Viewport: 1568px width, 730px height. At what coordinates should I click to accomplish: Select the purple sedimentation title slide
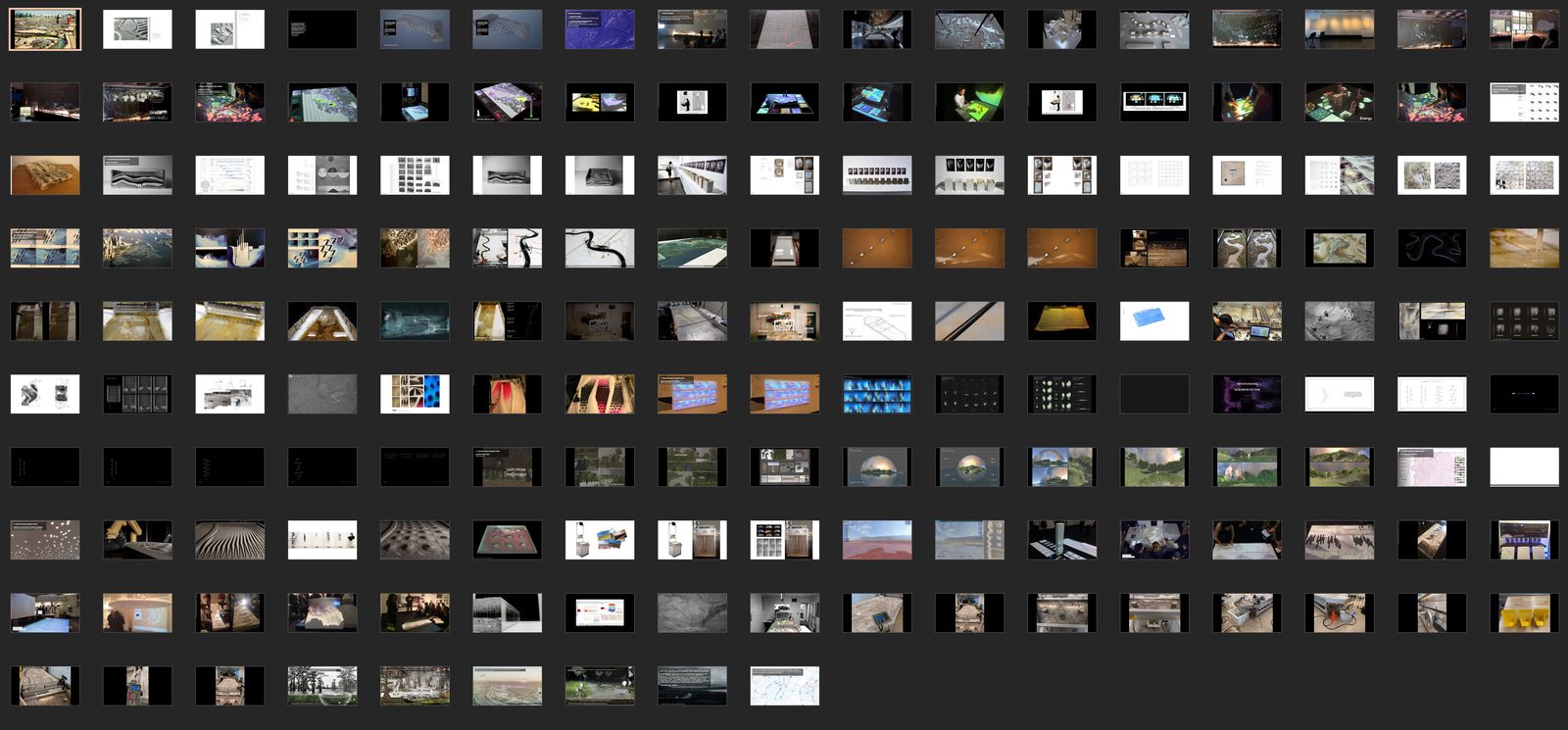(x=1247, y=394)
